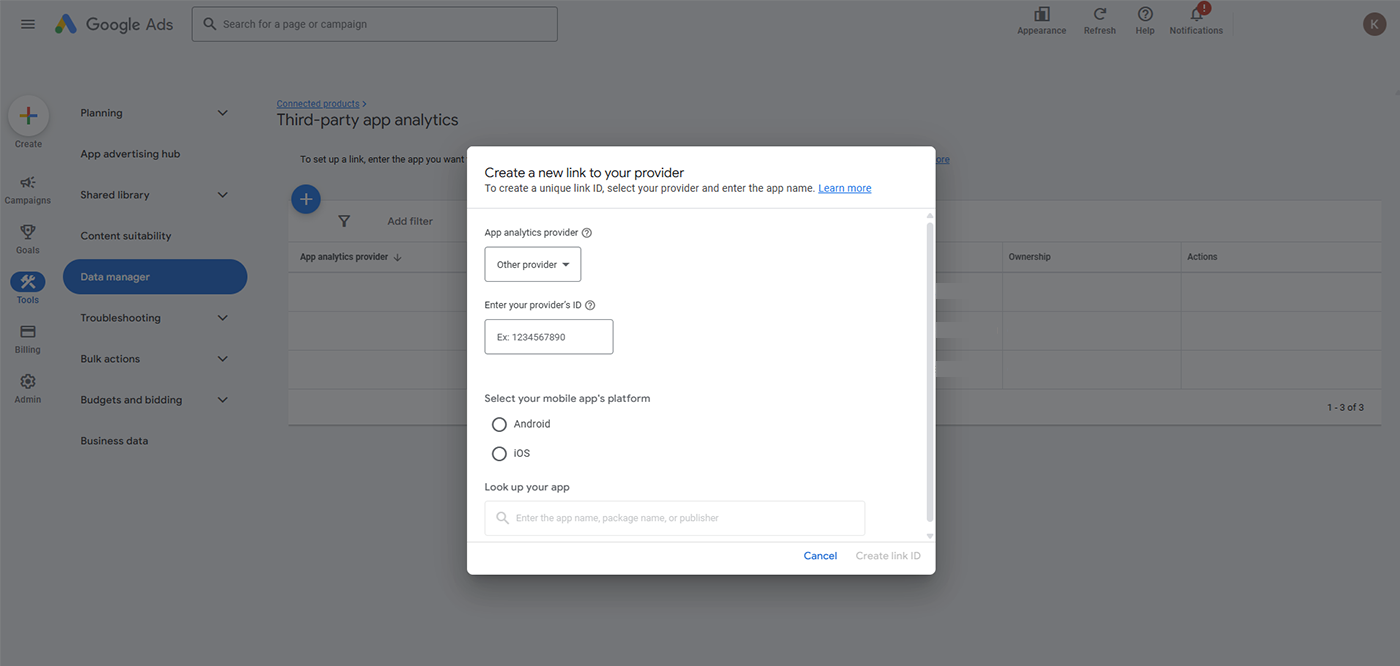Click the dialog's vertical scrollbar
This screenshot has height=666, width=1400.
[930, 372]
